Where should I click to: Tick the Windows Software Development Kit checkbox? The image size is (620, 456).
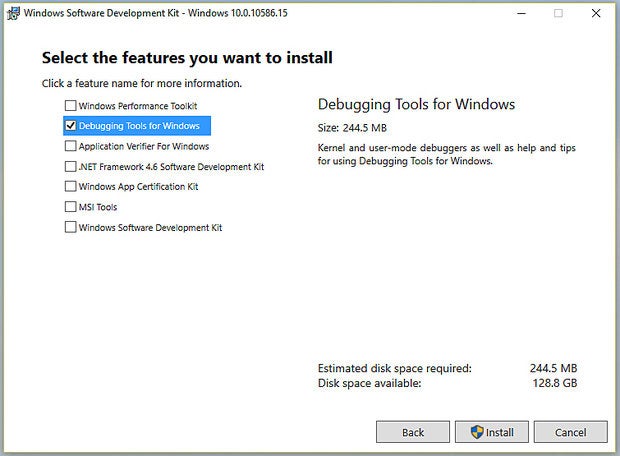click(70, 227)
